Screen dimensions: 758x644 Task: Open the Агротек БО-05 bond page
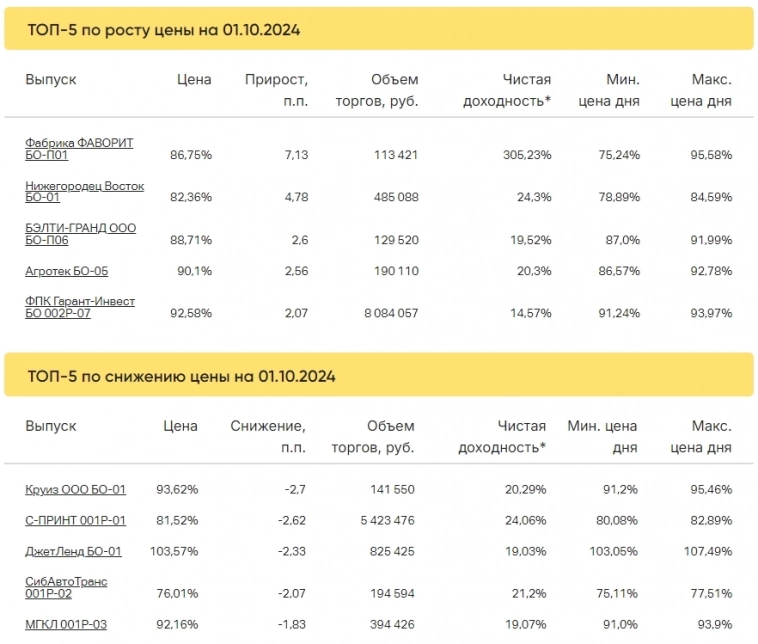pyautogui.click(x=66, y=270)
